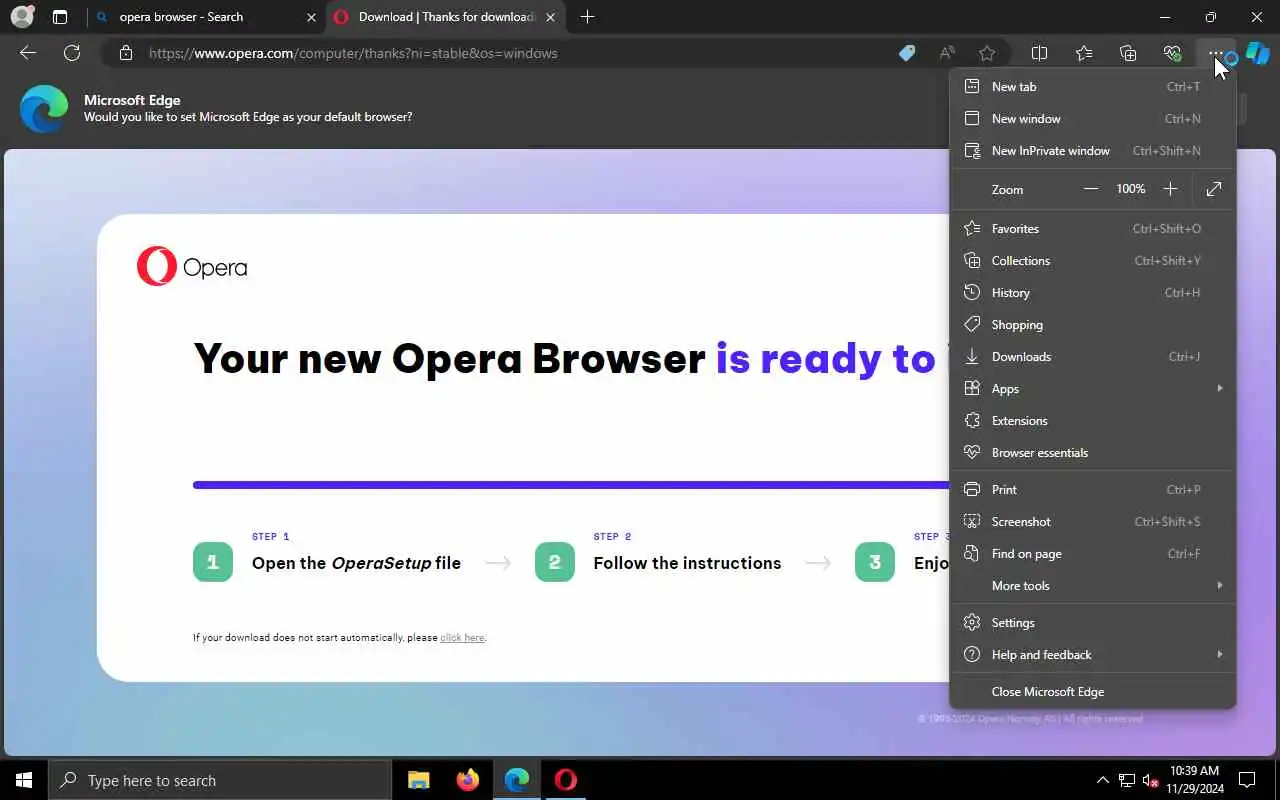
Task: Open the notification center icon
Action: tap(1247, 780)
